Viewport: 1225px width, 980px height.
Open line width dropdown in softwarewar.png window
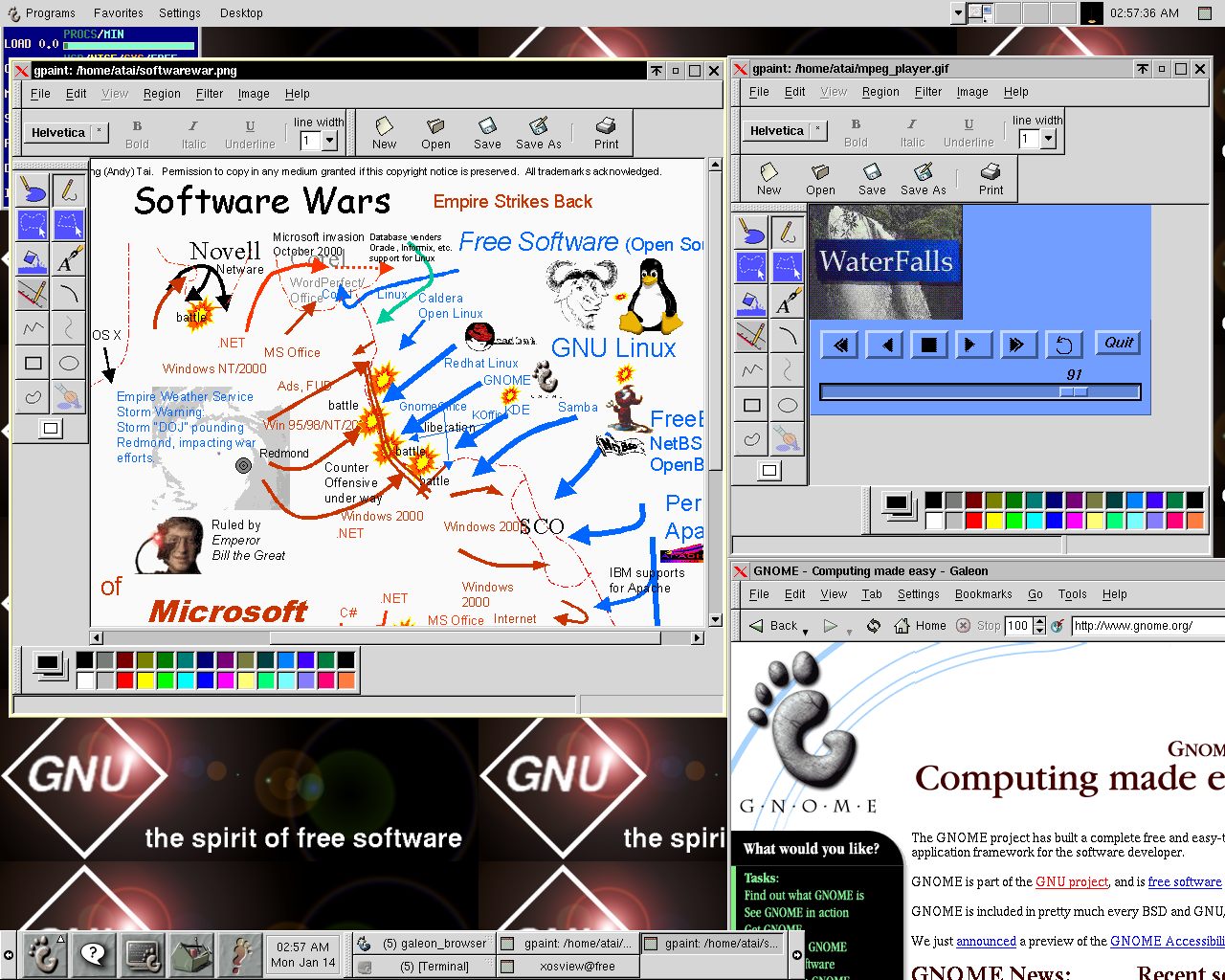pyautogui.click(x=329, y=141)
